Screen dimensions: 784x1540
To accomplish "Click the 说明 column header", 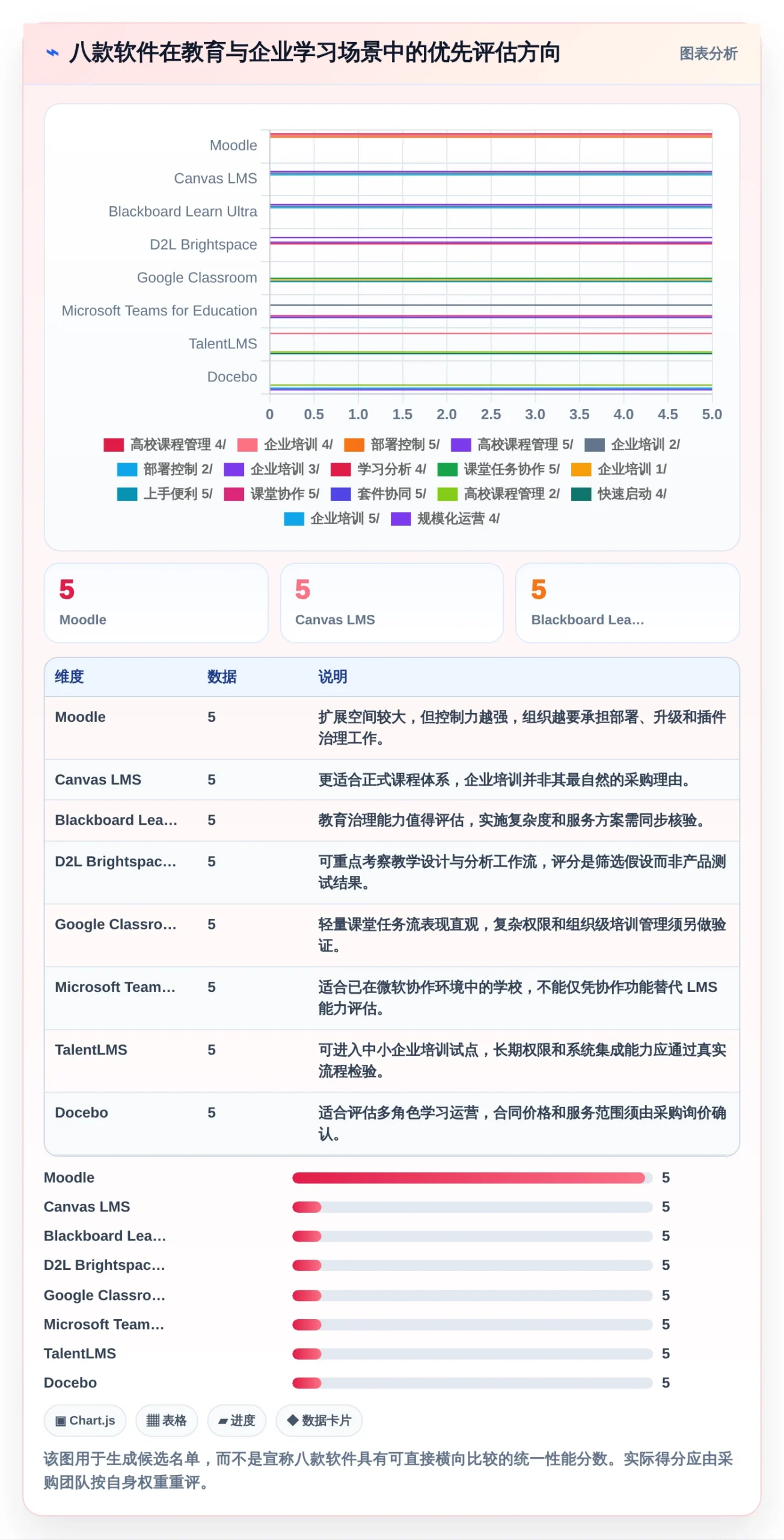I will [332, 677].
